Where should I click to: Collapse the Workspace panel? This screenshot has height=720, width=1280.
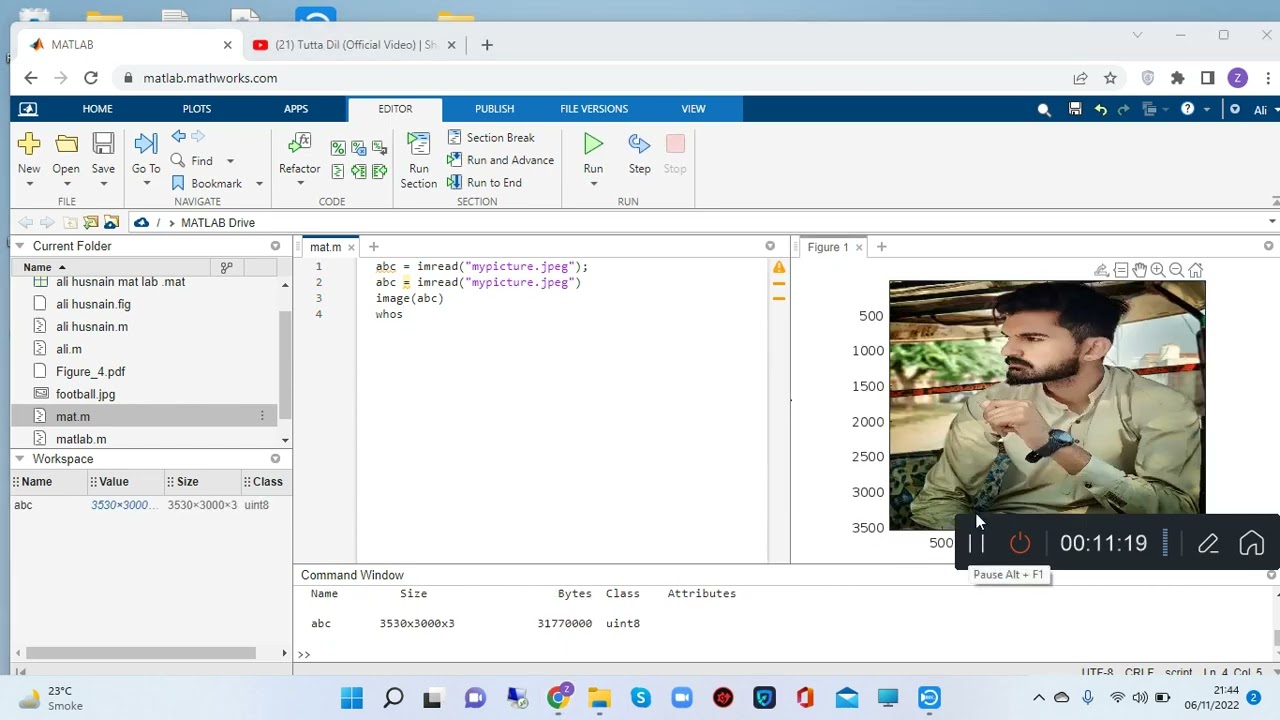point(19,459)
